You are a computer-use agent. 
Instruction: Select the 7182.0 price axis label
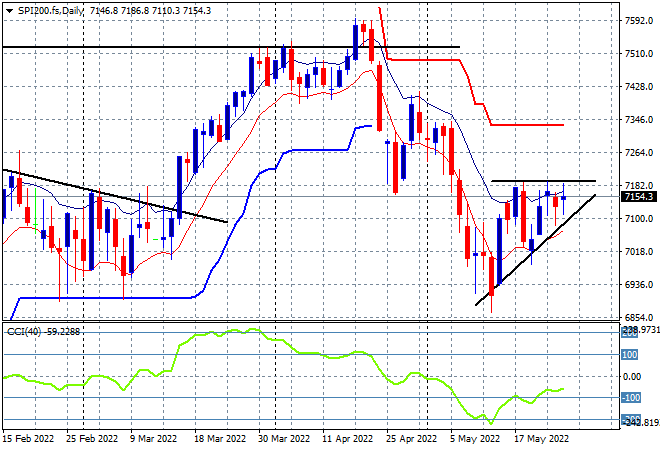(x=639, y=186)
